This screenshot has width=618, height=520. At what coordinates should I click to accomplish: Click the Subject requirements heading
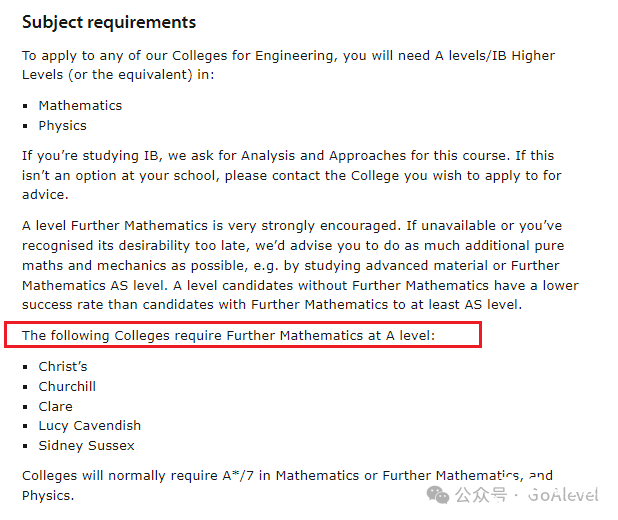tap(109, 22)
